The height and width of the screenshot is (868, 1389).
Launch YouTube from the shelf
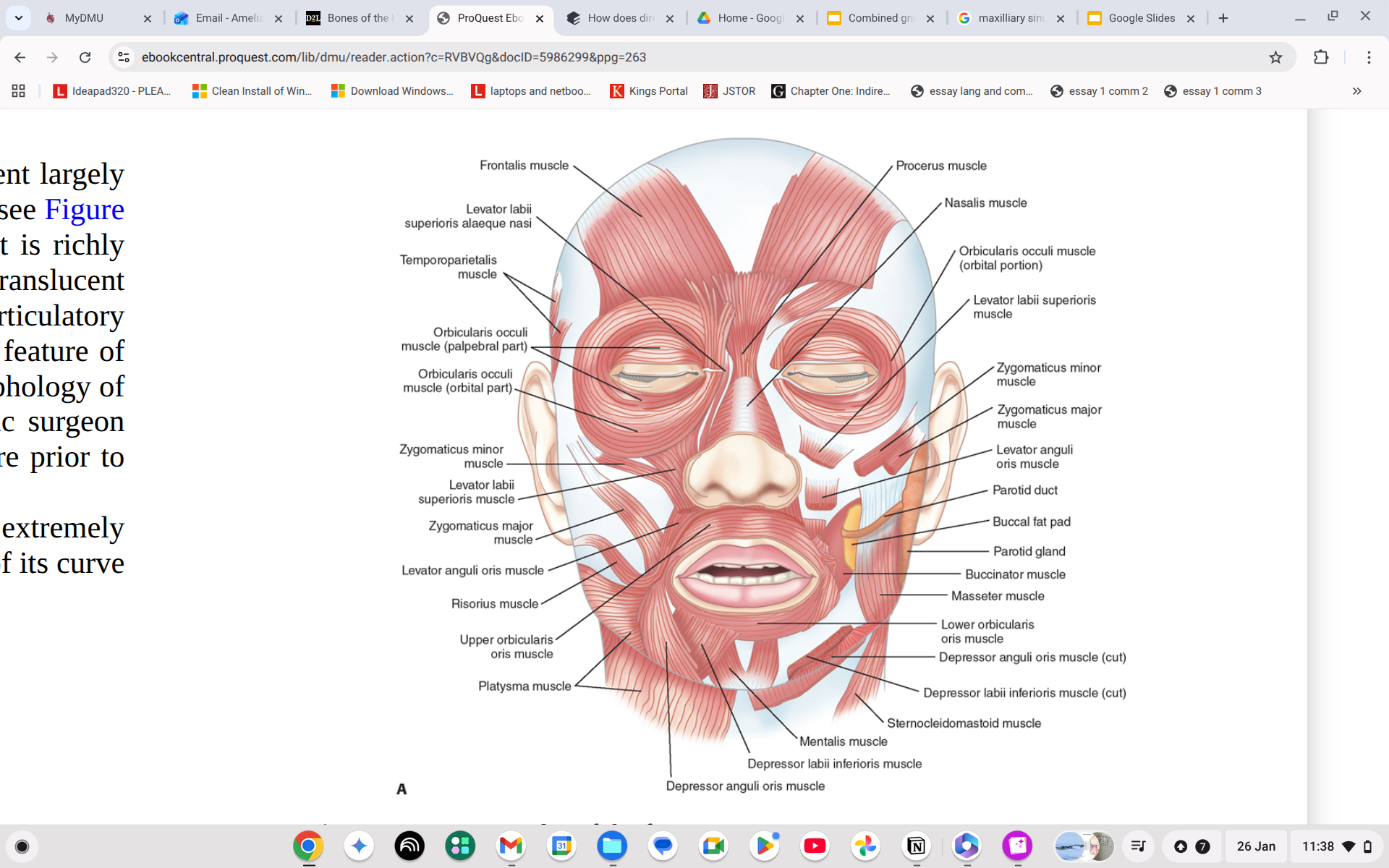[815, 846]
